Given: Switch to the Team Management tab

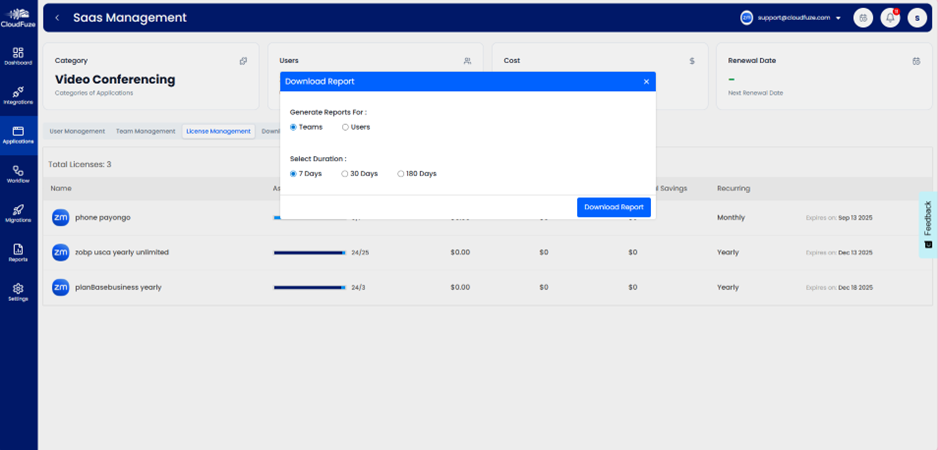Looking at the screenshot, I should tap(145, 131).
